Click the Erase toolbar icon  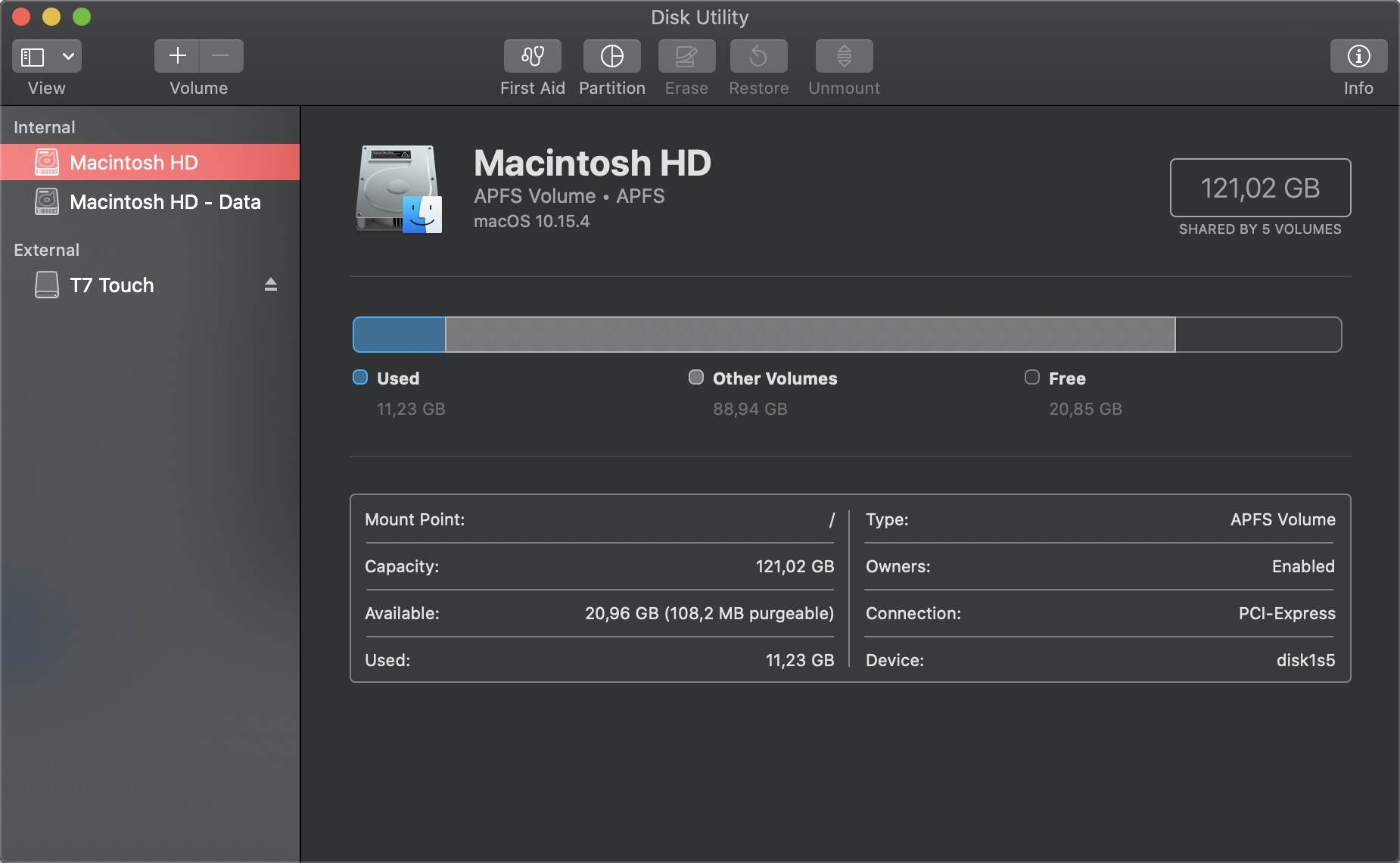pos(686,56)
